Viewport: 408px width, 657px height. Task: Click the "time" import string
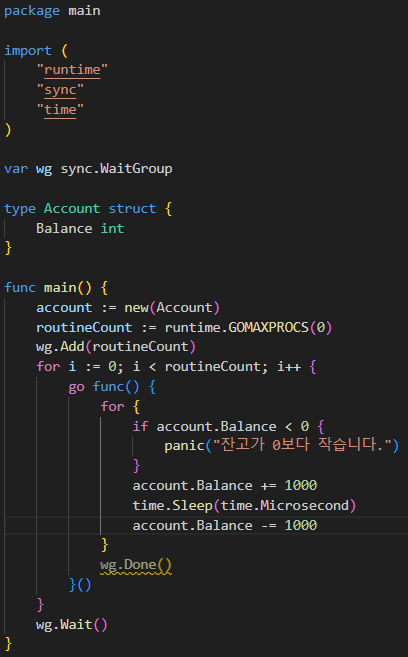(60, 110)
